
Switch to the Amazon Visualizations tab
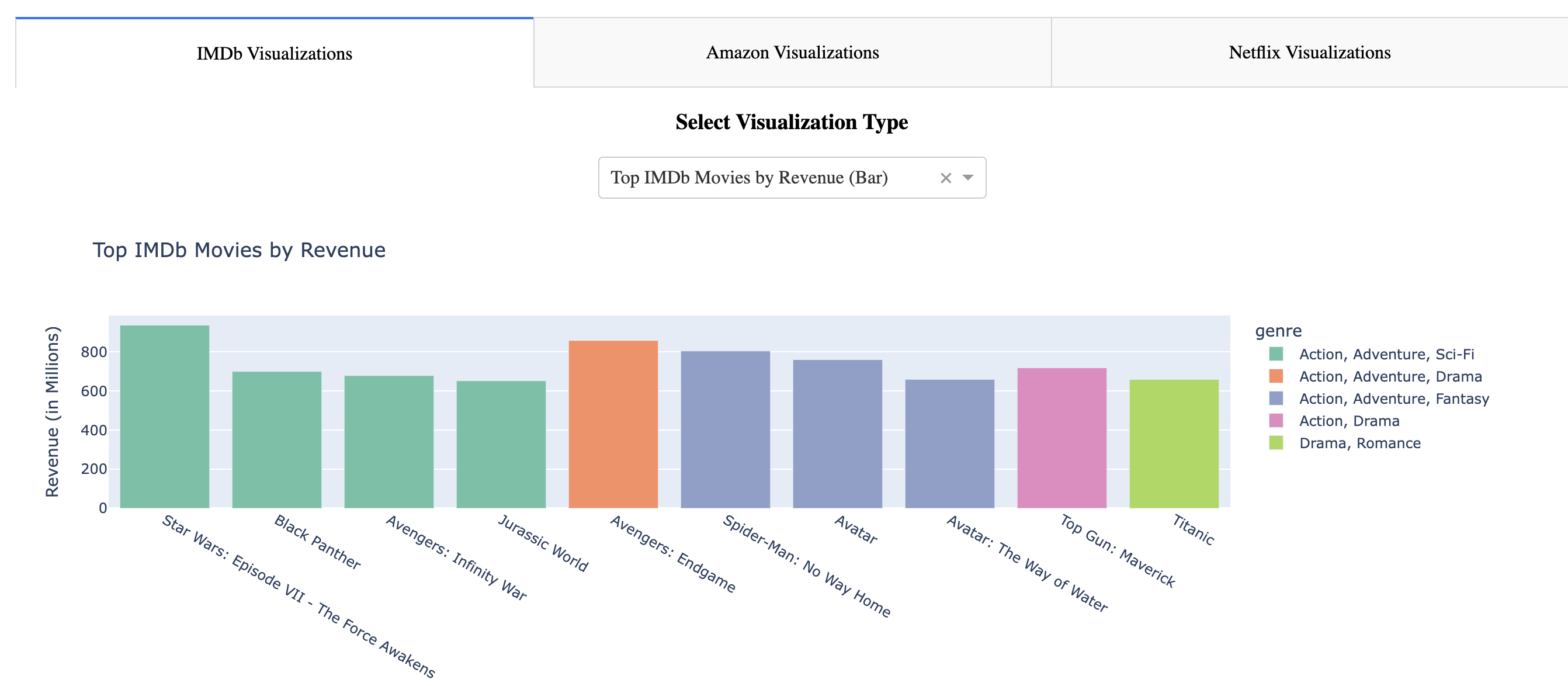tap(792, 53)
